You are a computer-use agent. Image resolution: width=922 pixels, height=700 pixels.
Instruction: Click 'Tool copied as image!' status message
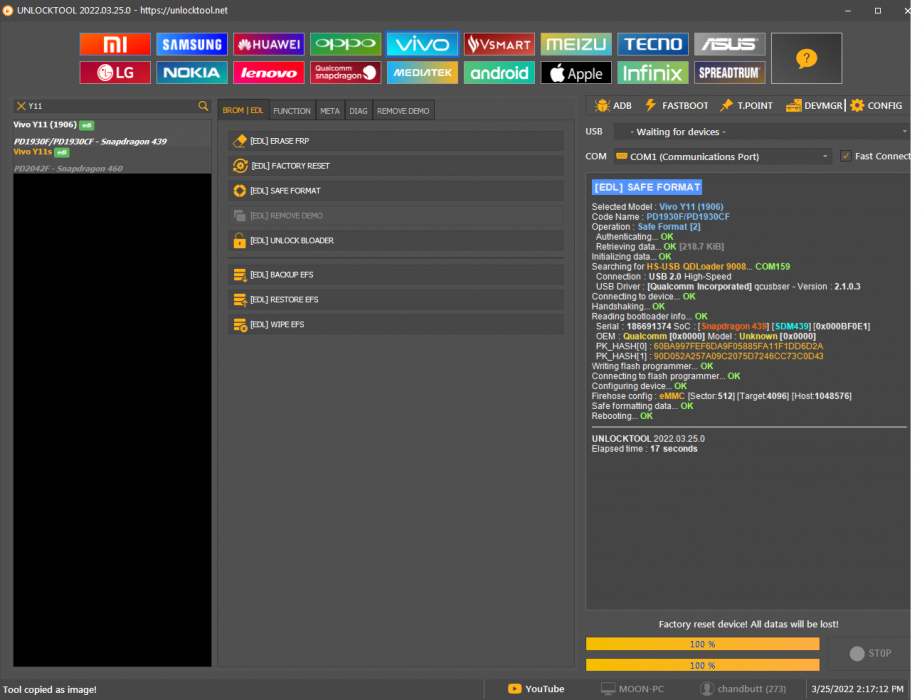point(50,689)
